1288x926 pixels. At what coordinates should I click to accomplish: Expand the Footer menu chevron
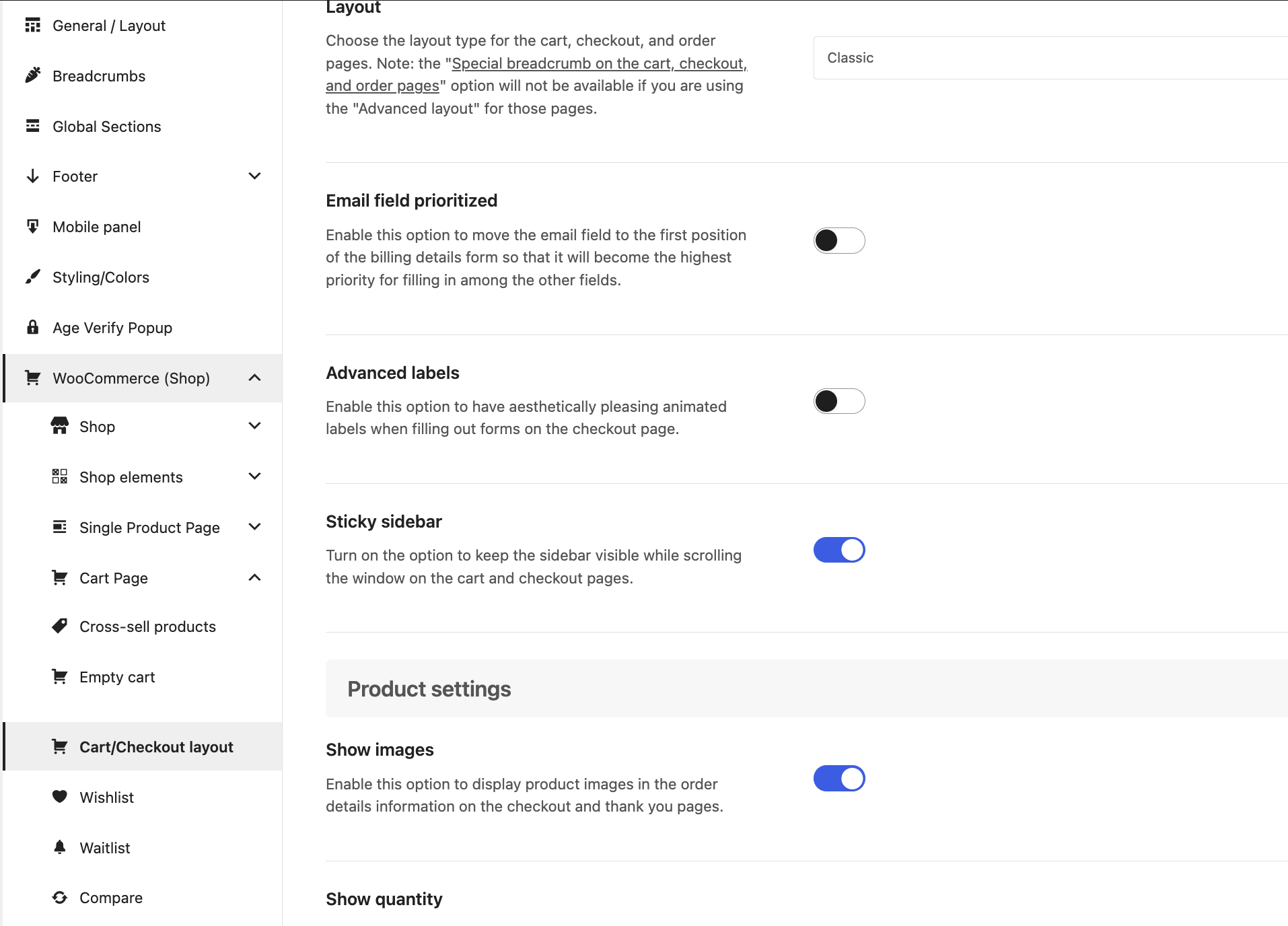[254, 176]
